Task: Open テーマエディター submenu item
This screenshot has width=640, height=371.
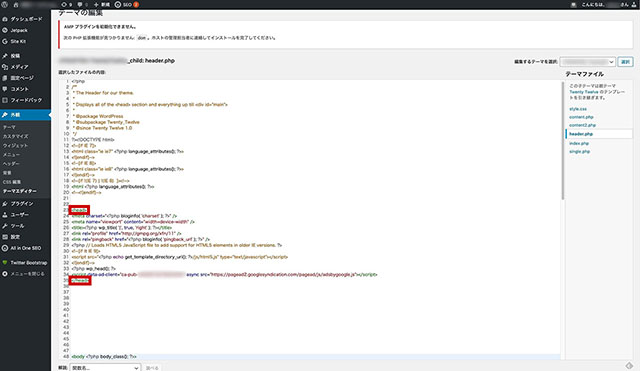Action: pos(20,191)
